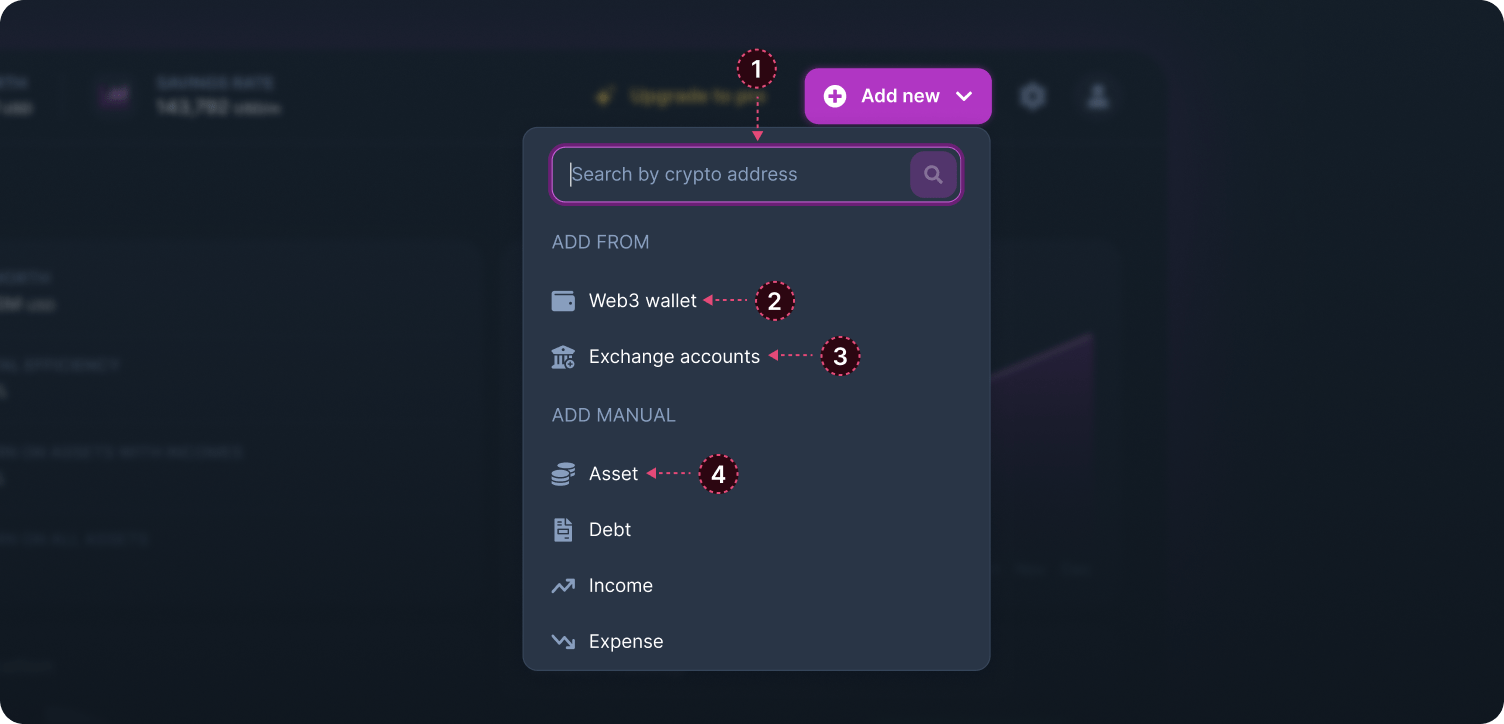Open the user profile icon
This screenshot has height=724, width=1504.
point(1097,96)
